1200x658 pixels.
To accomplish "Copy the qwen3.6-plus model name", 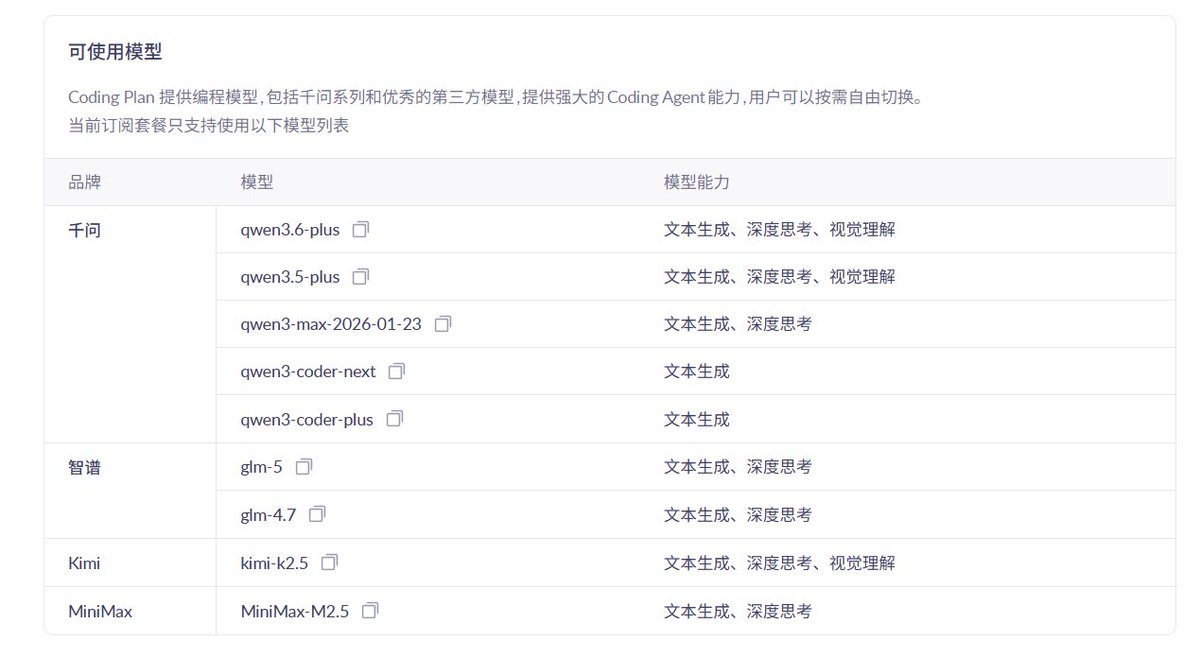I will pos(361,229).
